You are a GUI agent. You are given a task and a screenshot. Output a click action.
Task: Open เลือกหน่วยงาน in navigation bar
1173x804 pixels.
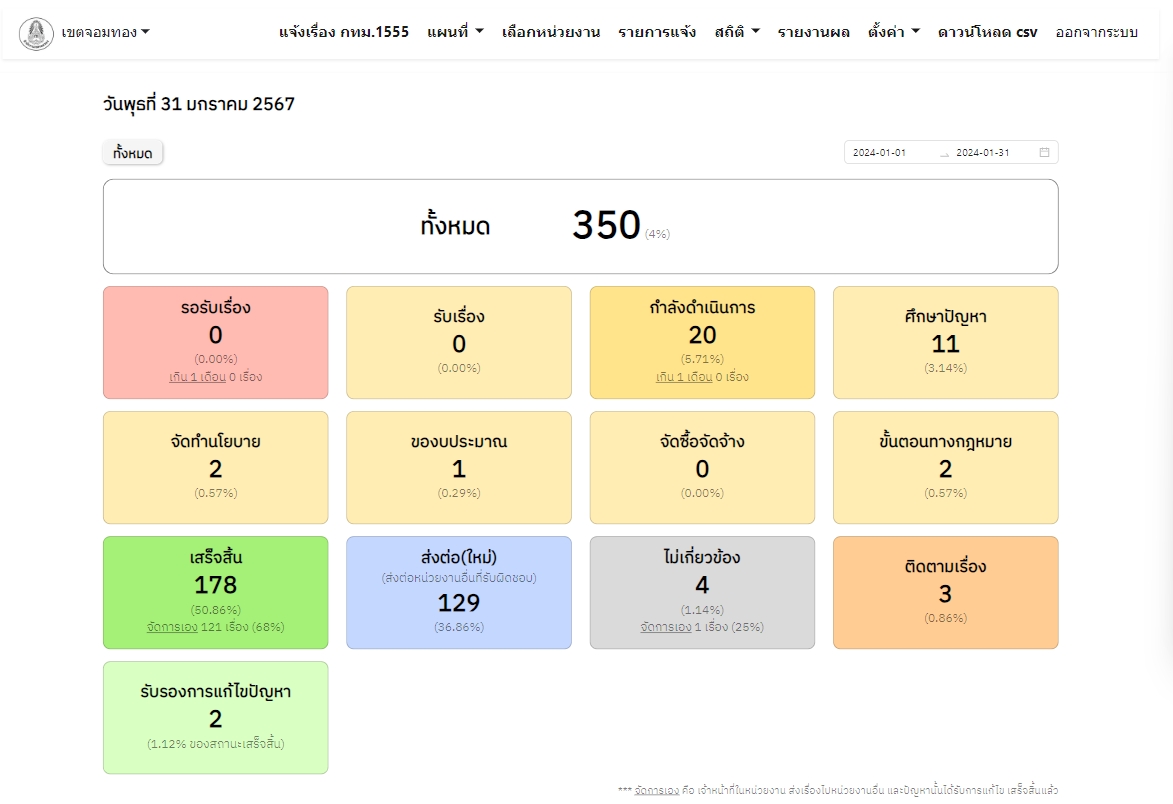[x=551, y=32]
